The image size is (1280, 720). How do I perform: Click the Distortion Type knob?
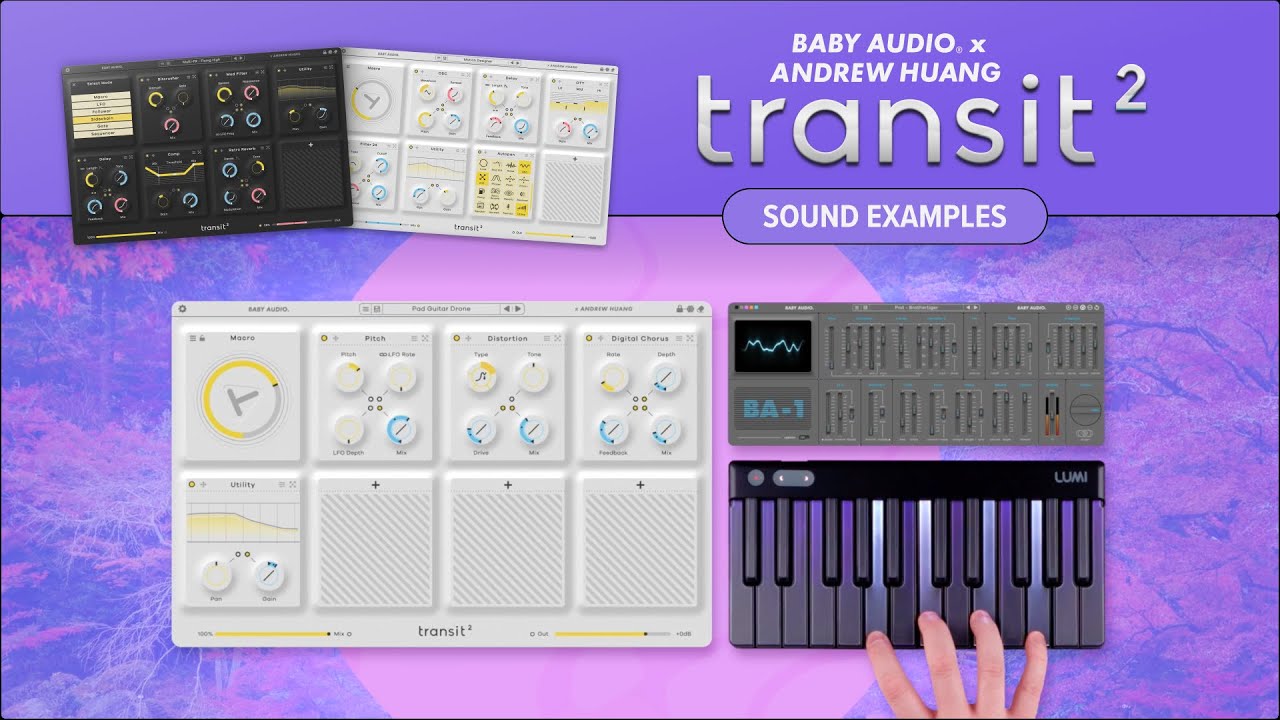(480, 376)
